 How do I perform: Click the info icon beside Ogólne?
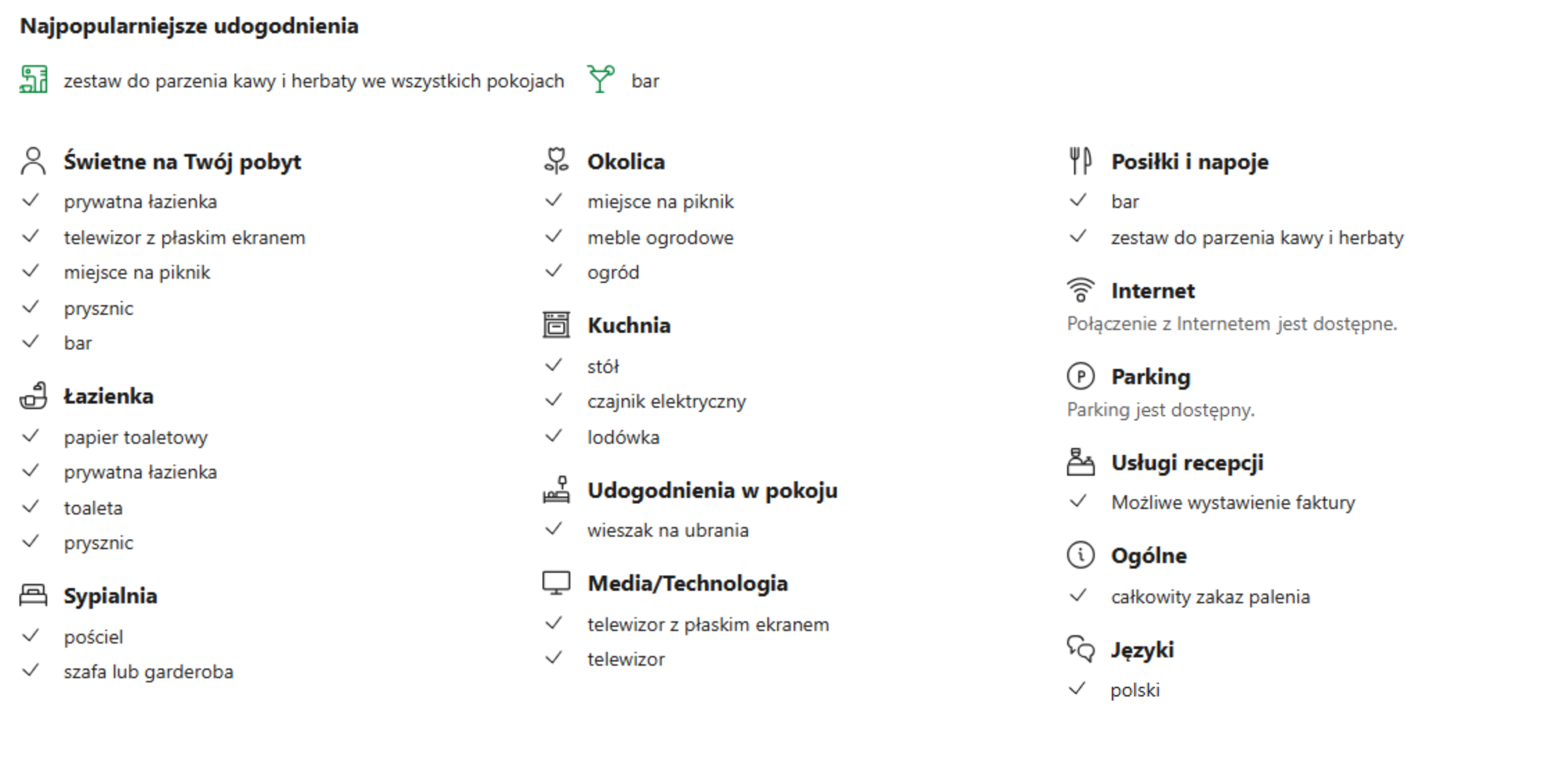point(1080,555)
